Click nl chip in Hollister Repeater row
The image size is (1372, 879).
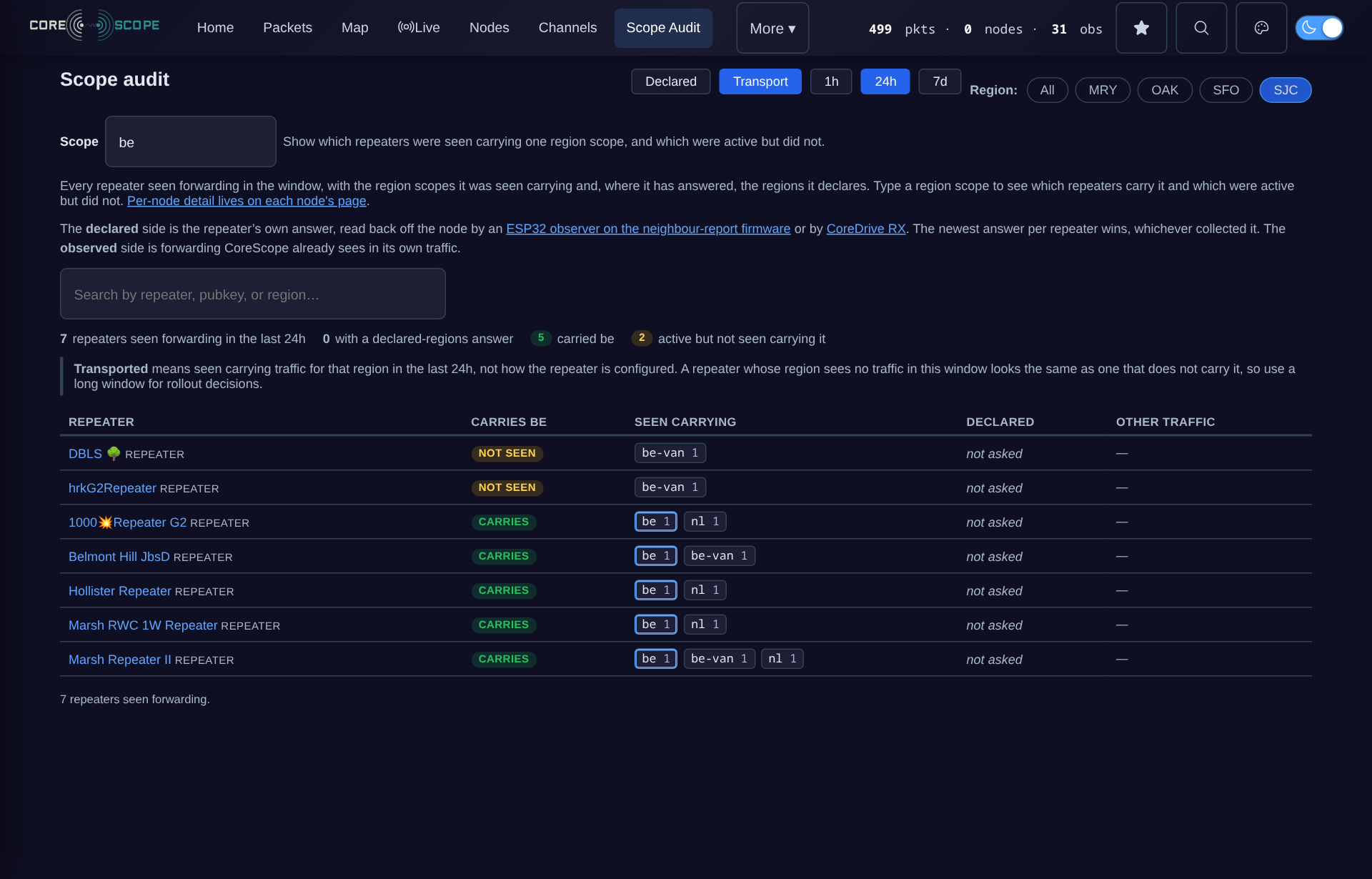(x=705, y=590)
